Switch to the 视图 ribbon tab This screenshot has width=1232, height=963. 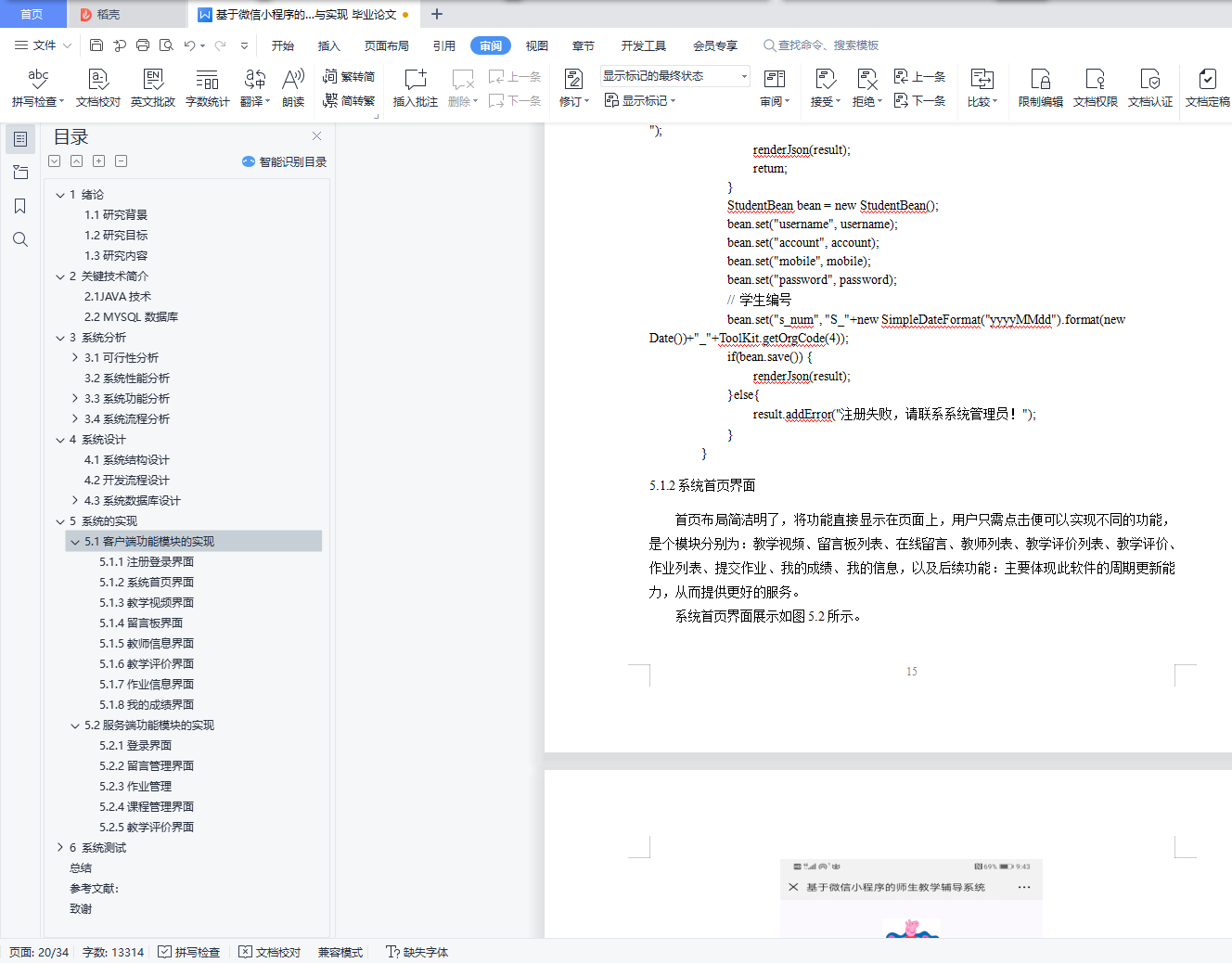pyautogui.click(x=537, y=45)
